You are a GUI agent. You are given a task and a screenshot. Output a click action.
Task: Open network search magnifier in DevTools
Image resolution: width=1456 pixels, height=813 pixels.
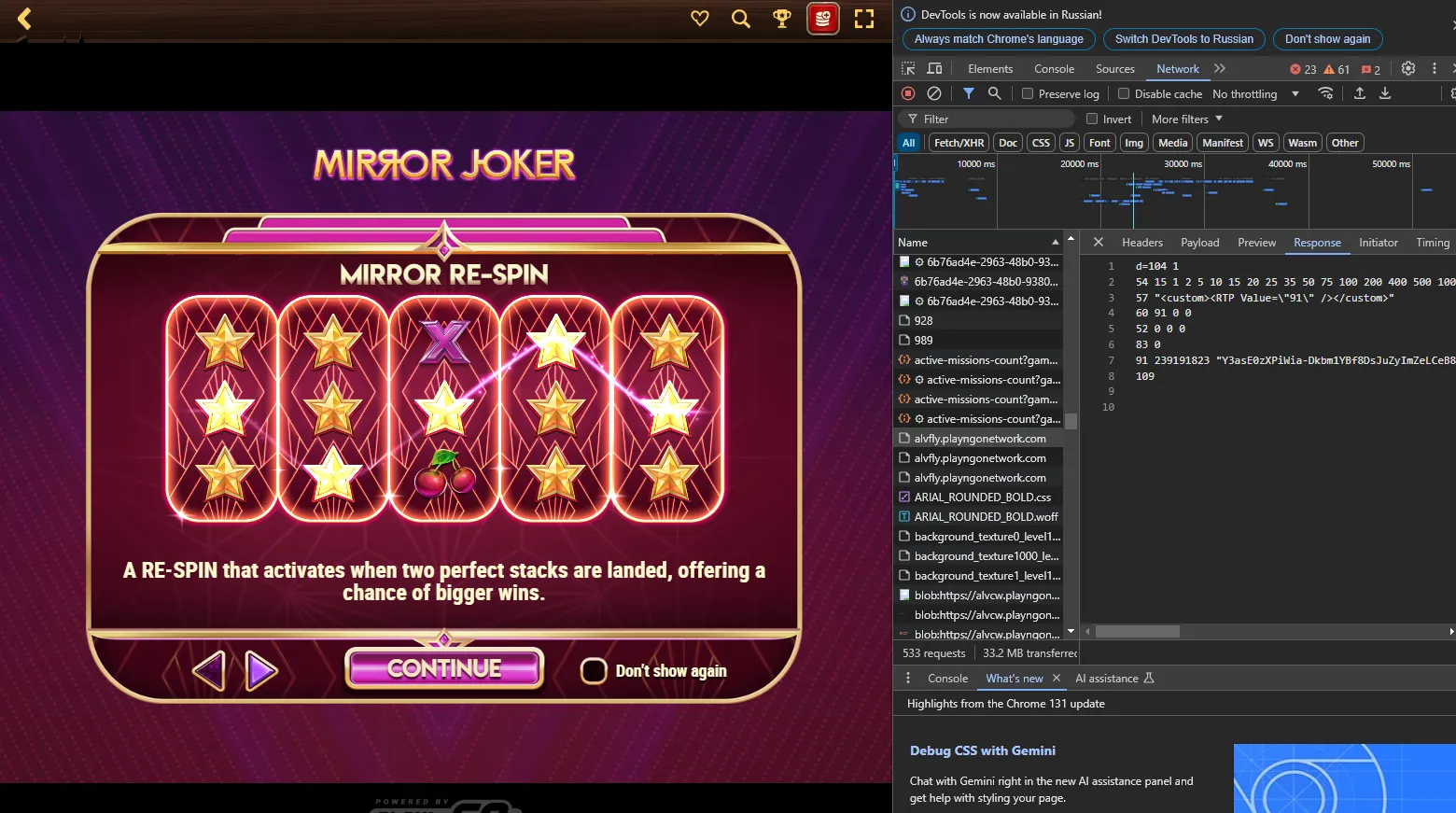click(995, 93)
